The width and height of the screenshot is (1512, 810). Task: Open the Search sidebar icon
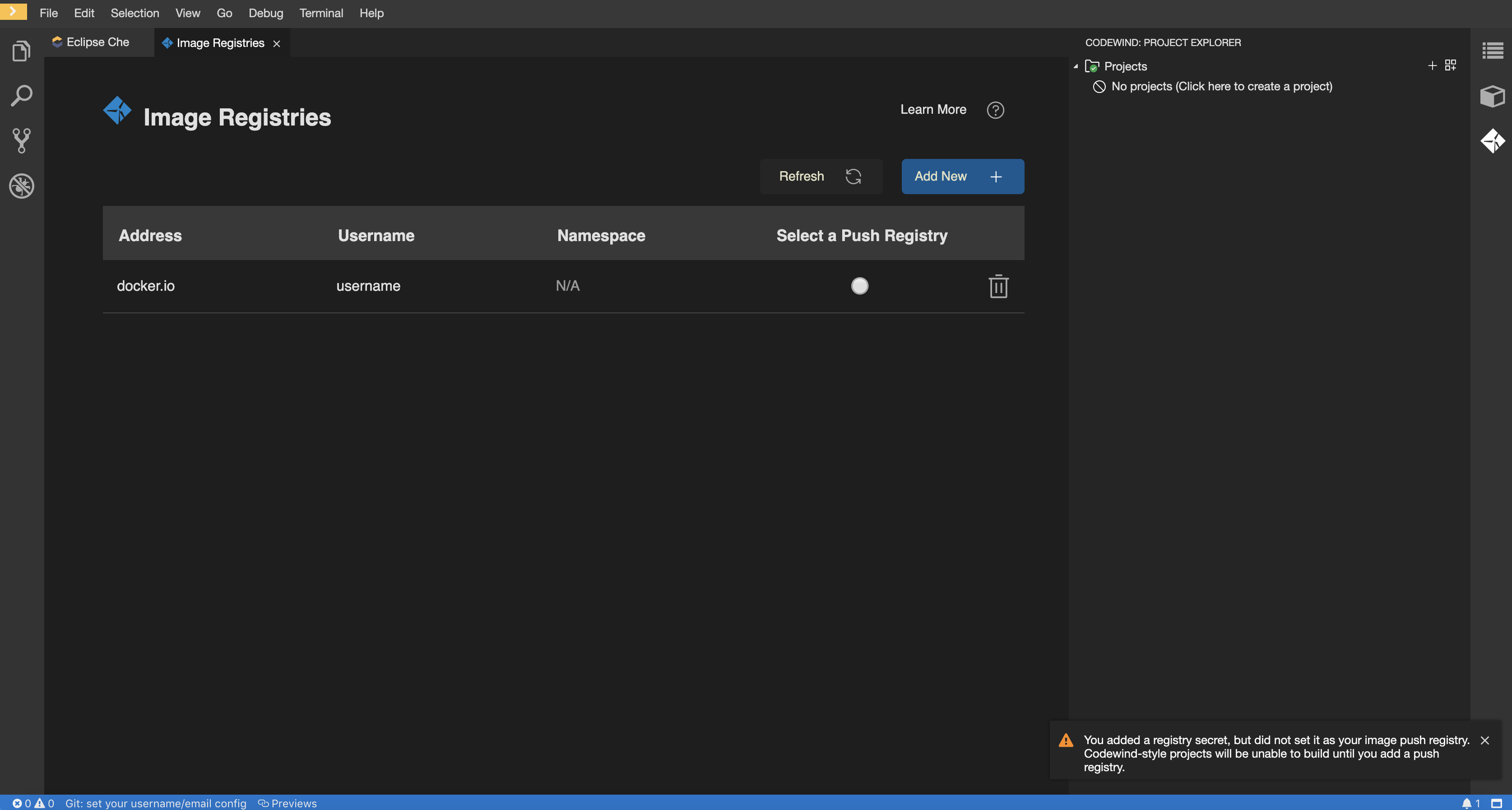(x=21, y=95)
